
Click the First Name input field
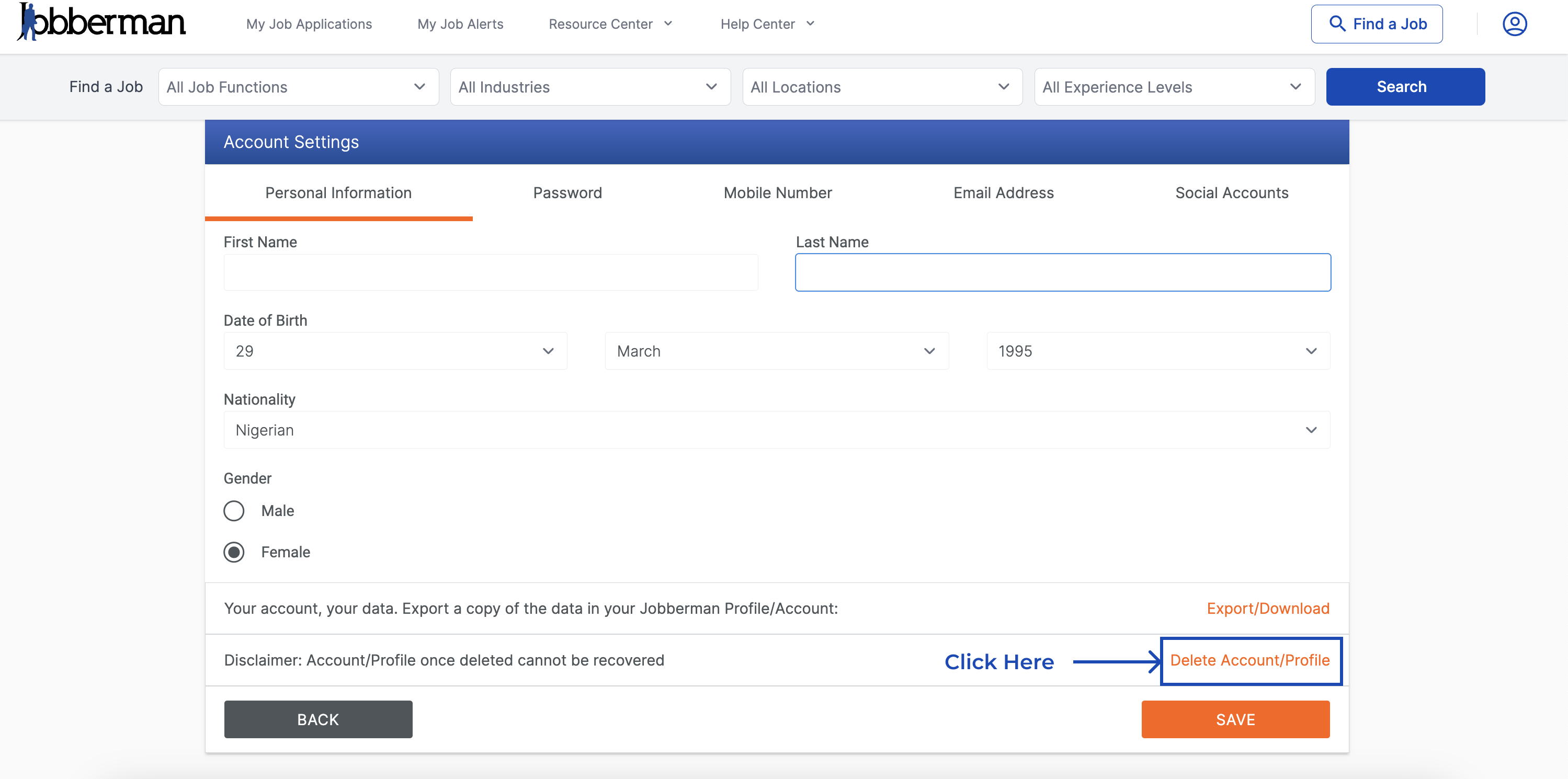click(x=491, y=273)
